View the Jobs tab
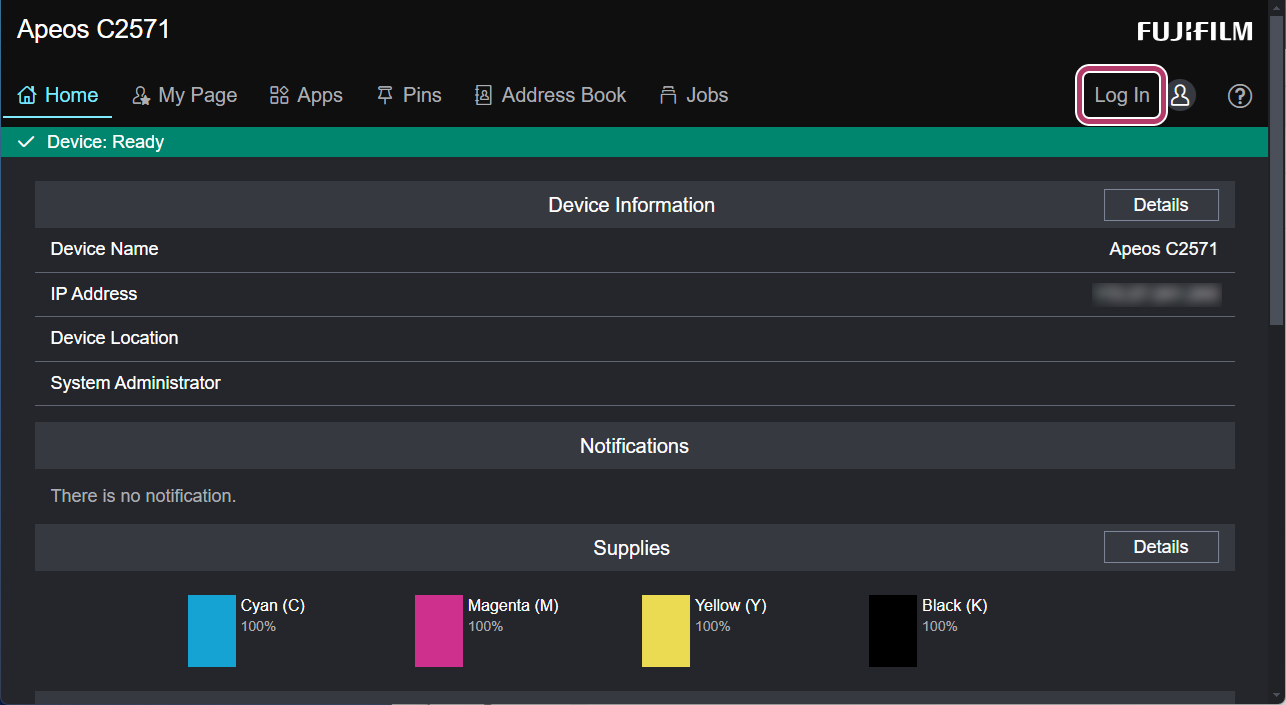Image resolution: width=1286 pixels, height=705 pixels. [x=694, y=95]
